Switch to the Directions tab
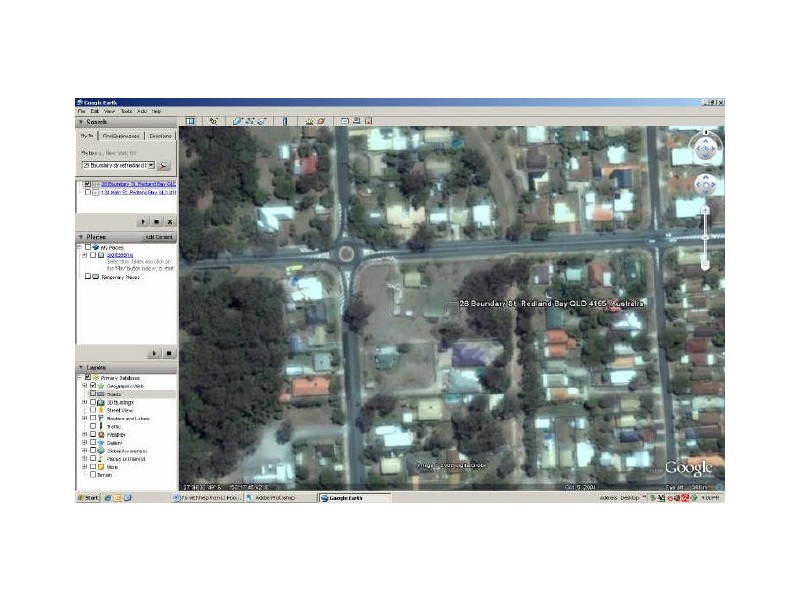800x600 pixels. 161,136
